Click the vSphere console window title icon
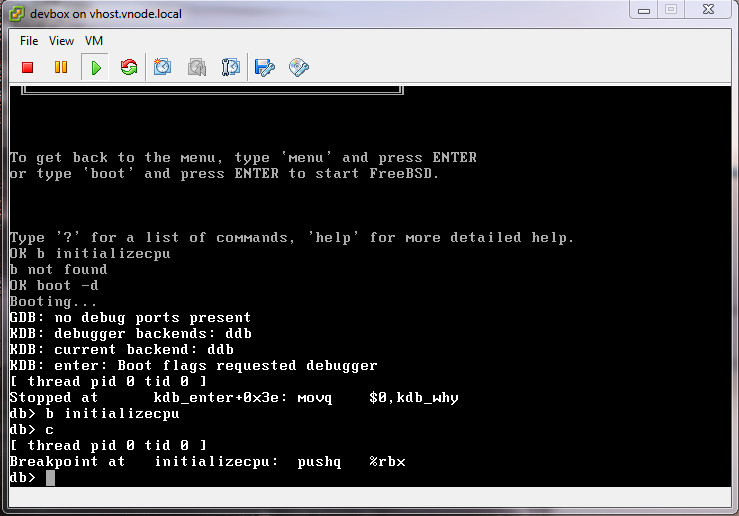This screenshot has height=516, width=739. 16,14
